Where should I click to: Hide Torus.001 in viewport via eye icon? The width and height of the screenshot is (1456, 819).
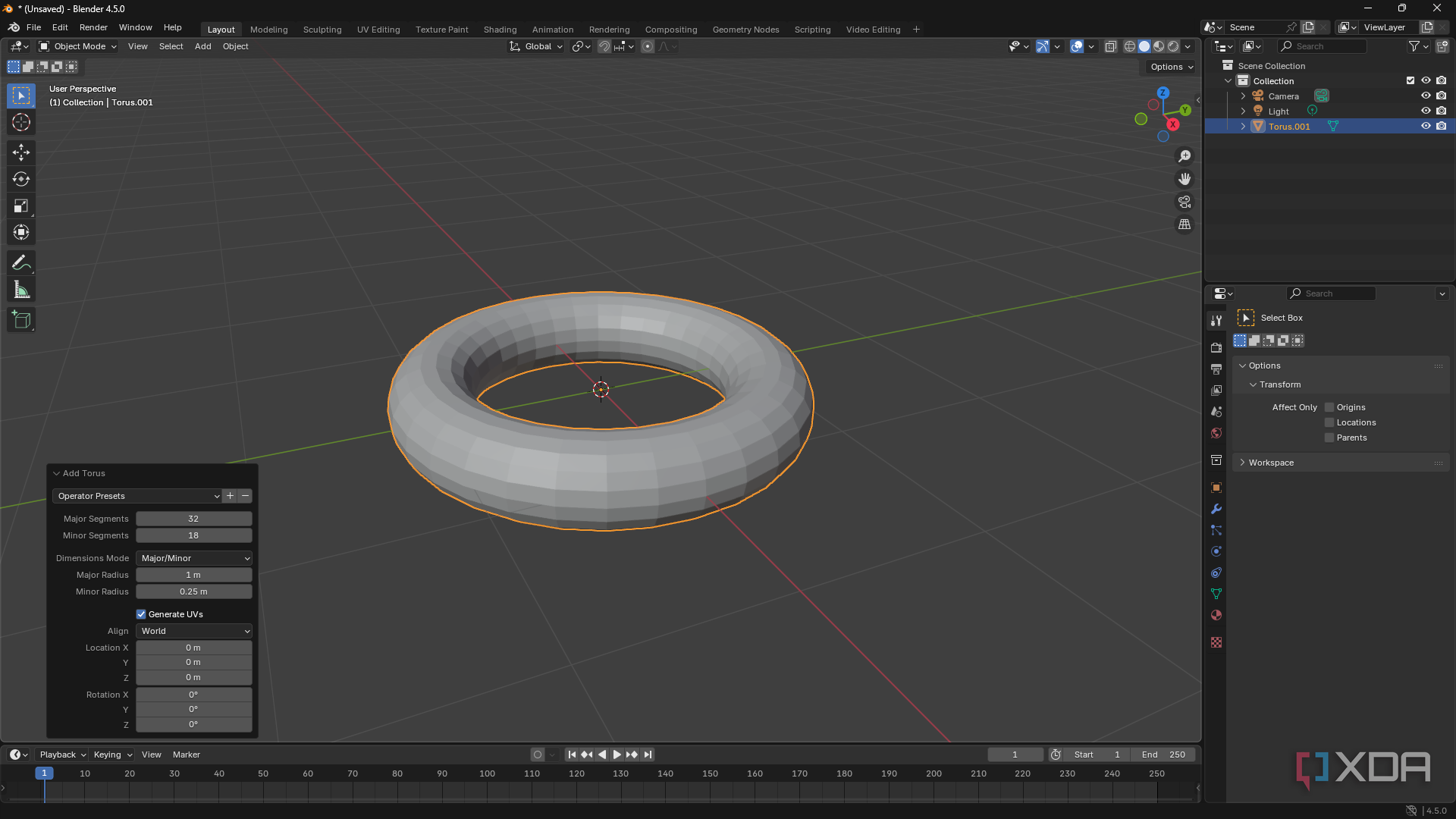pos(1426,126)
